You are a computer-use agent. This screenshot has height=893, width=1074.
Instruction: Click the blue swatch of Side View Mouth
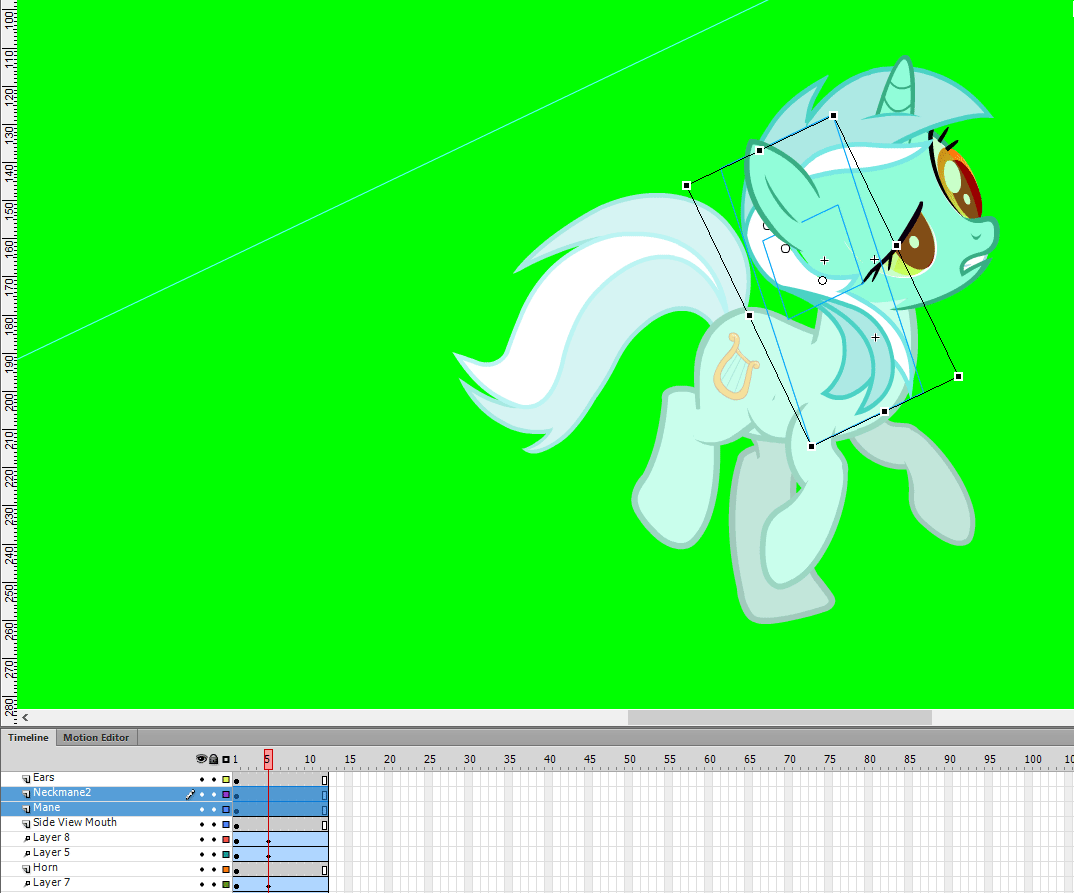pos(226,825)
